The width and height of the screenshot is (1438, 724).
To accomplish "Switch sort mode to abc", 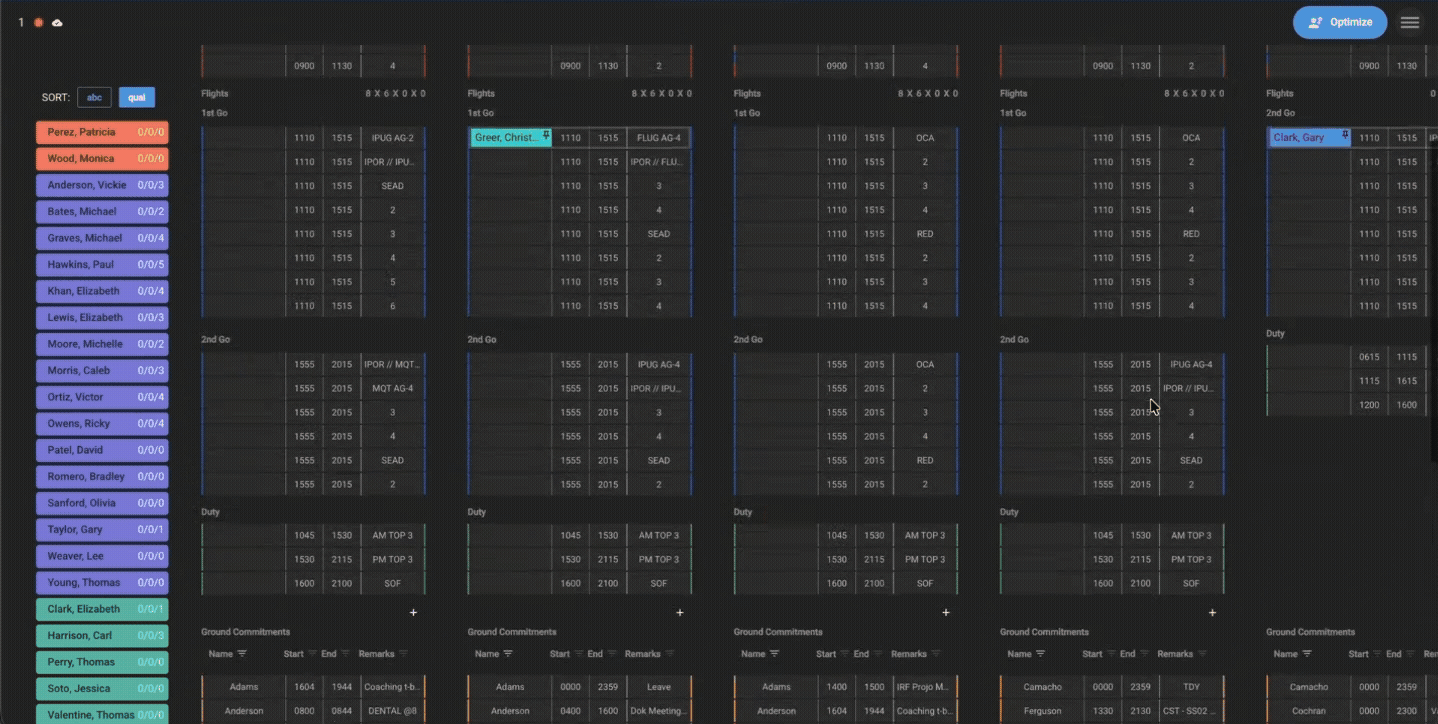I will point(95,97).
